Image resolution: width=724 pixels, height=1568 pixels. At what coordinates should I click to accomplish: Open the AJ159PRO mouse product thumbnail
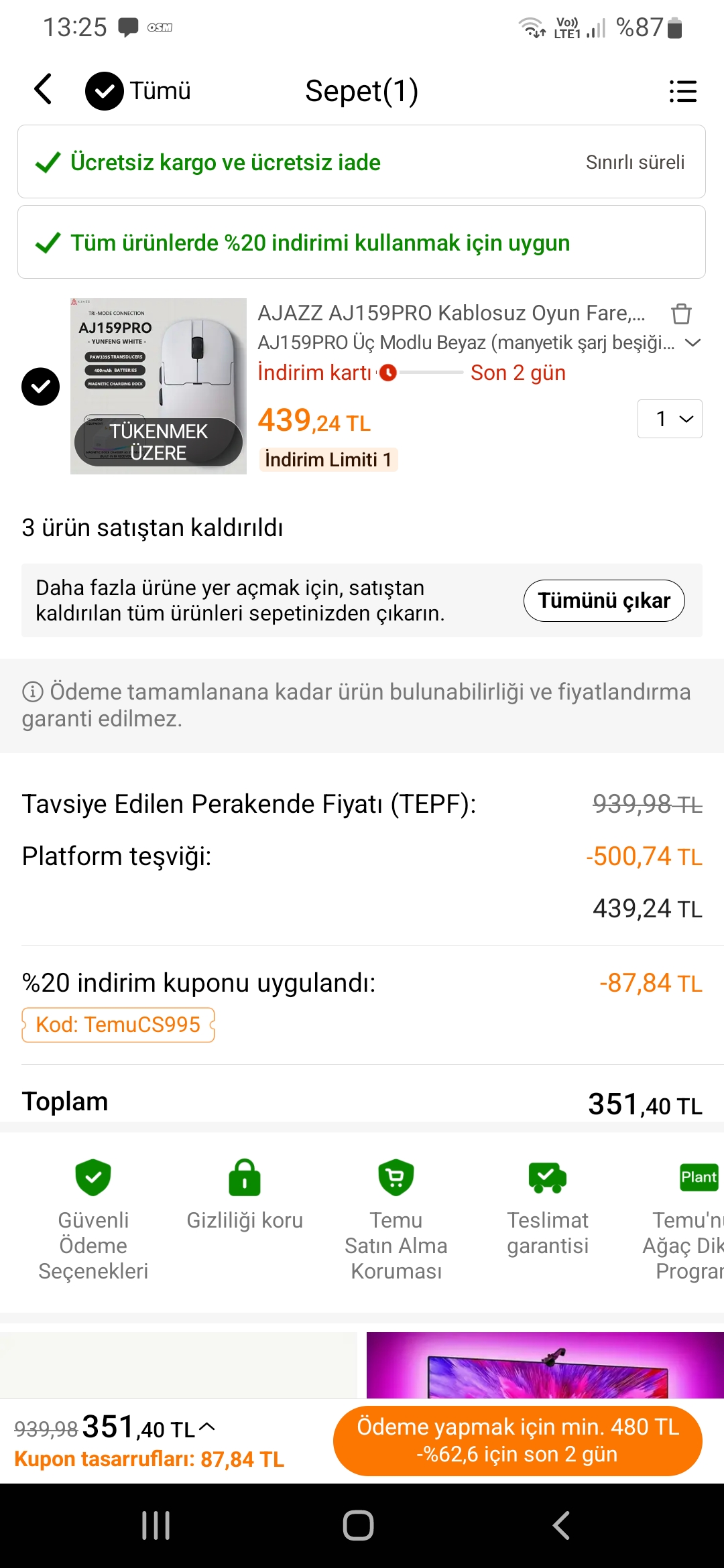pos(158,386)
